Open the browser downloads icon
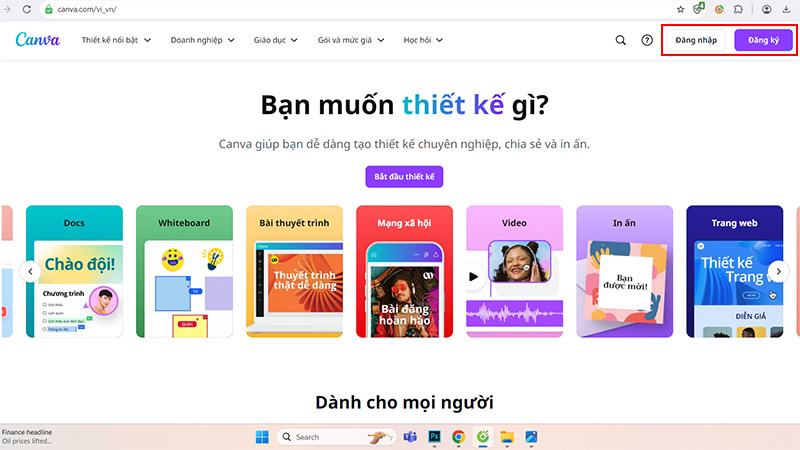The width and height of the screenshot is (800, 450). click(x=786, y=9)
